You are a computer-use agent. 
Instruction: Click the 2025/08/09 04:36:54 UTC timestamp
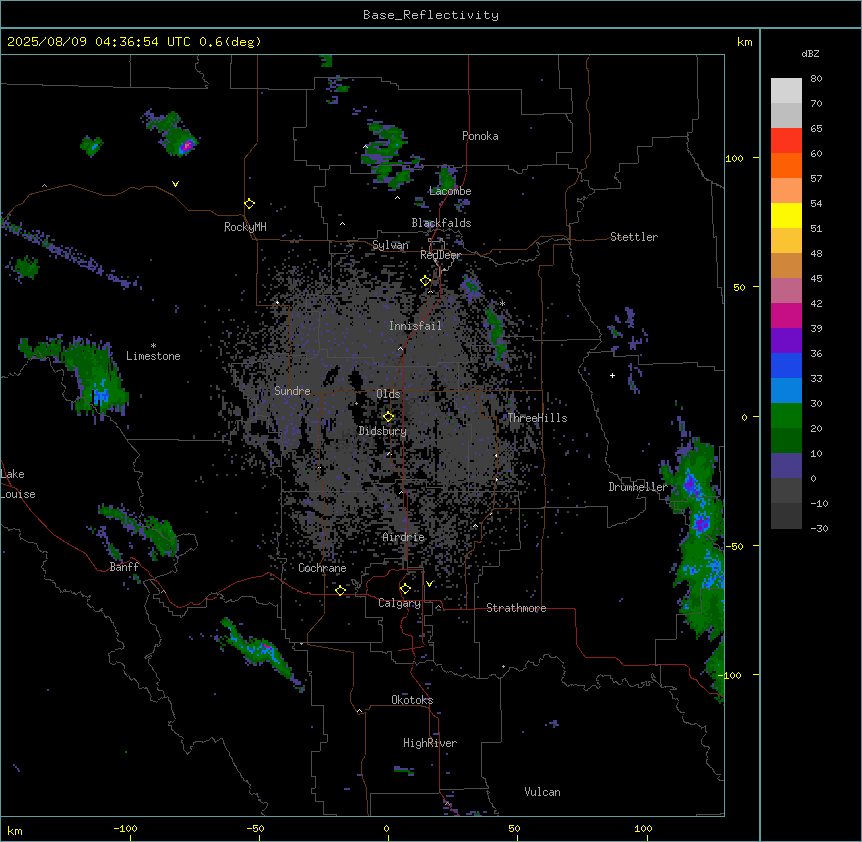coord(98,42)
